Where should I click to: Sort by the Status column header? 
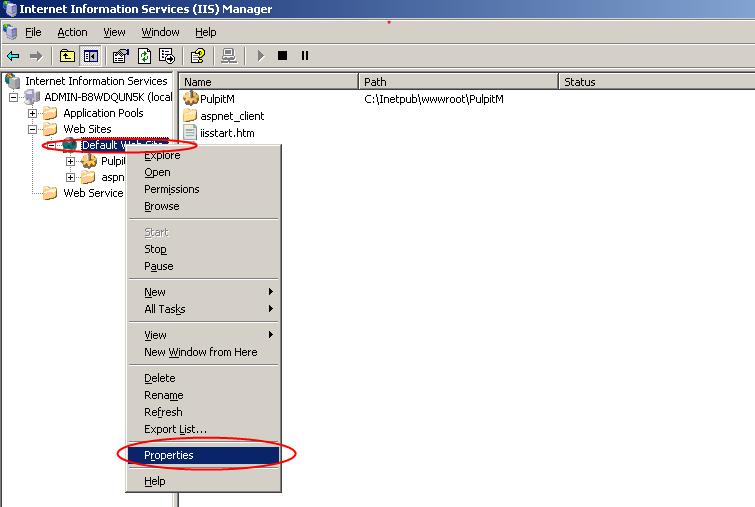[657, 81]
